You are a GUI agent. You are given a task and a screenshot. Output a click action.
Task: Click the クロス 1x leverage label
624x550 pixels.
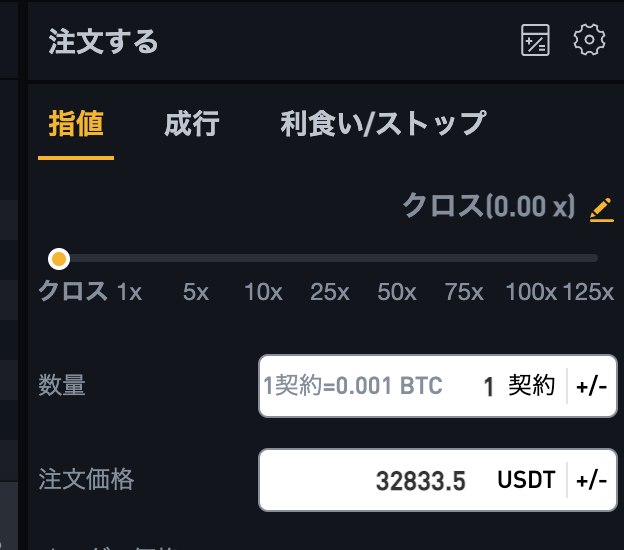click(x=90, y=292)
